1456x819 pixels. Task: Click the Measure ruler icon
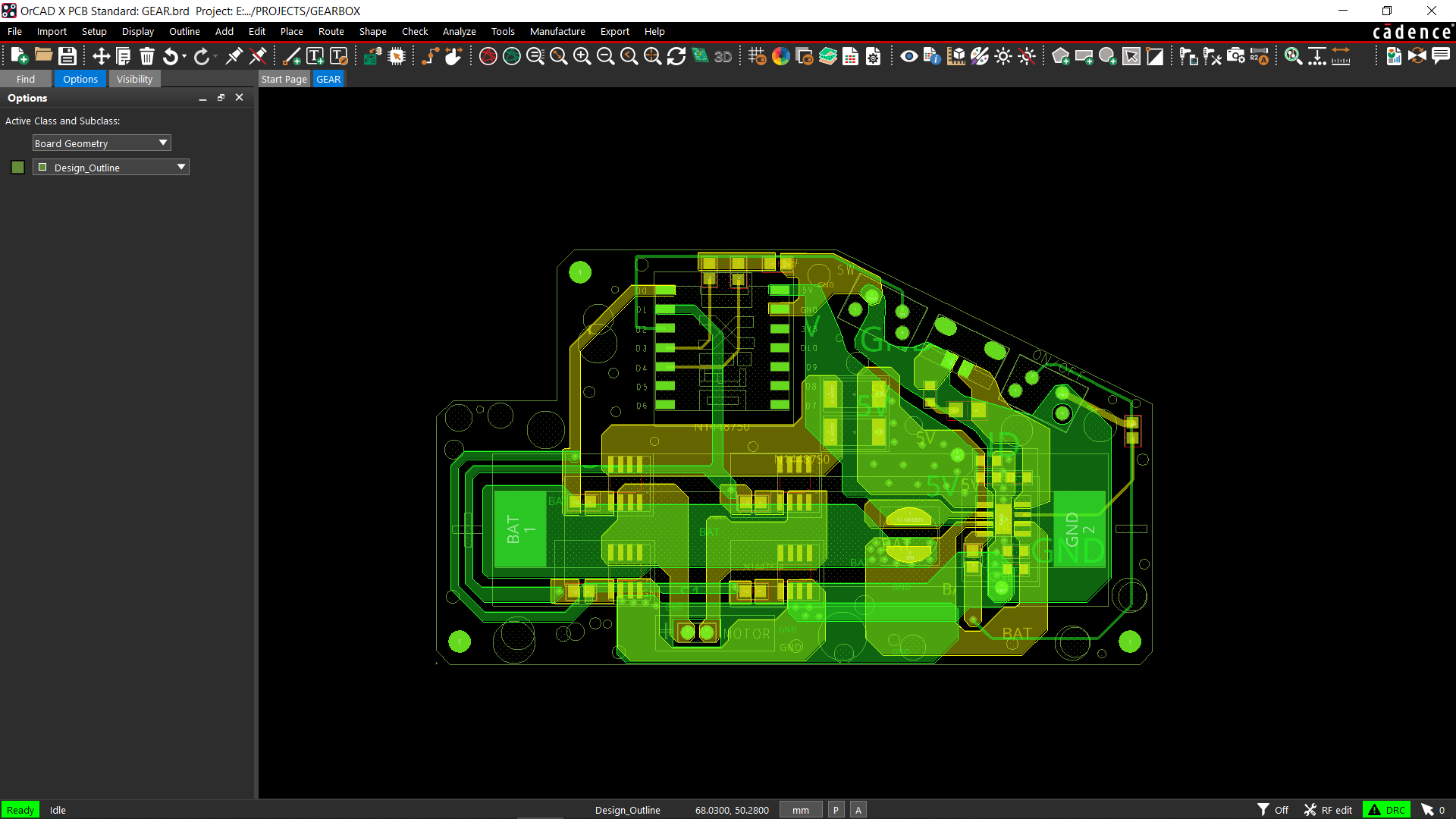pos(1341,56)
